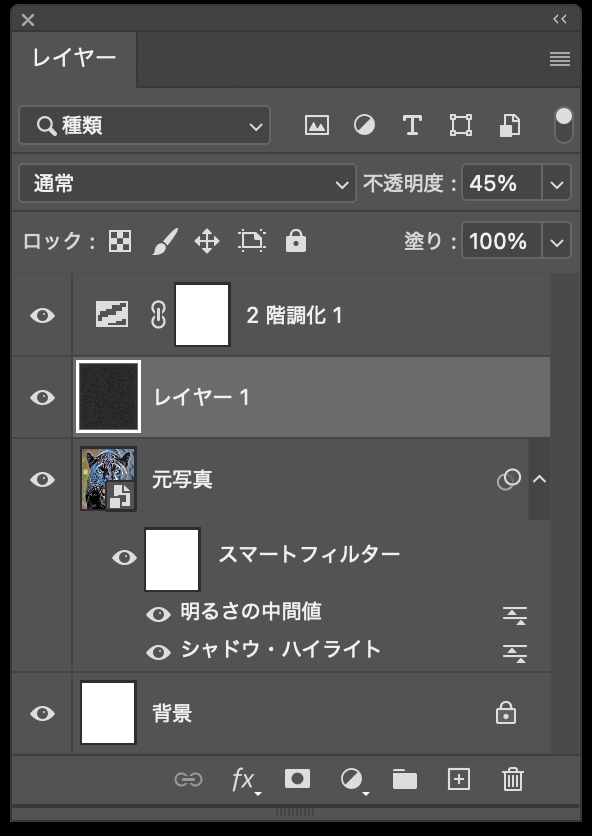
Task: Open the 通常 blend mode dropdown
Action: 187,183
